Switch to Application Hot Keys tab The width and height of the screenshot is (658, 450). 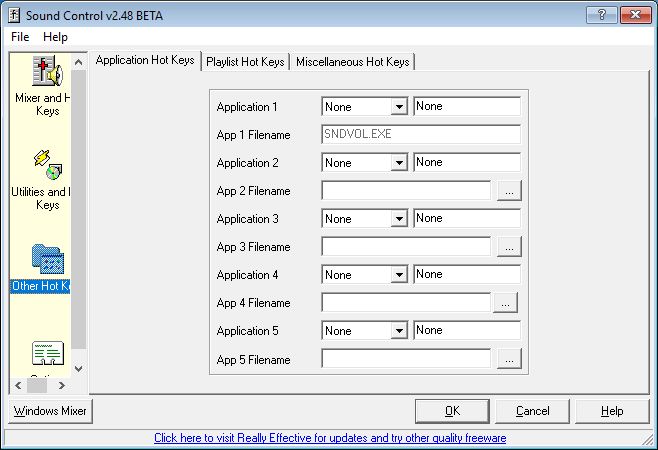[145, 60]
